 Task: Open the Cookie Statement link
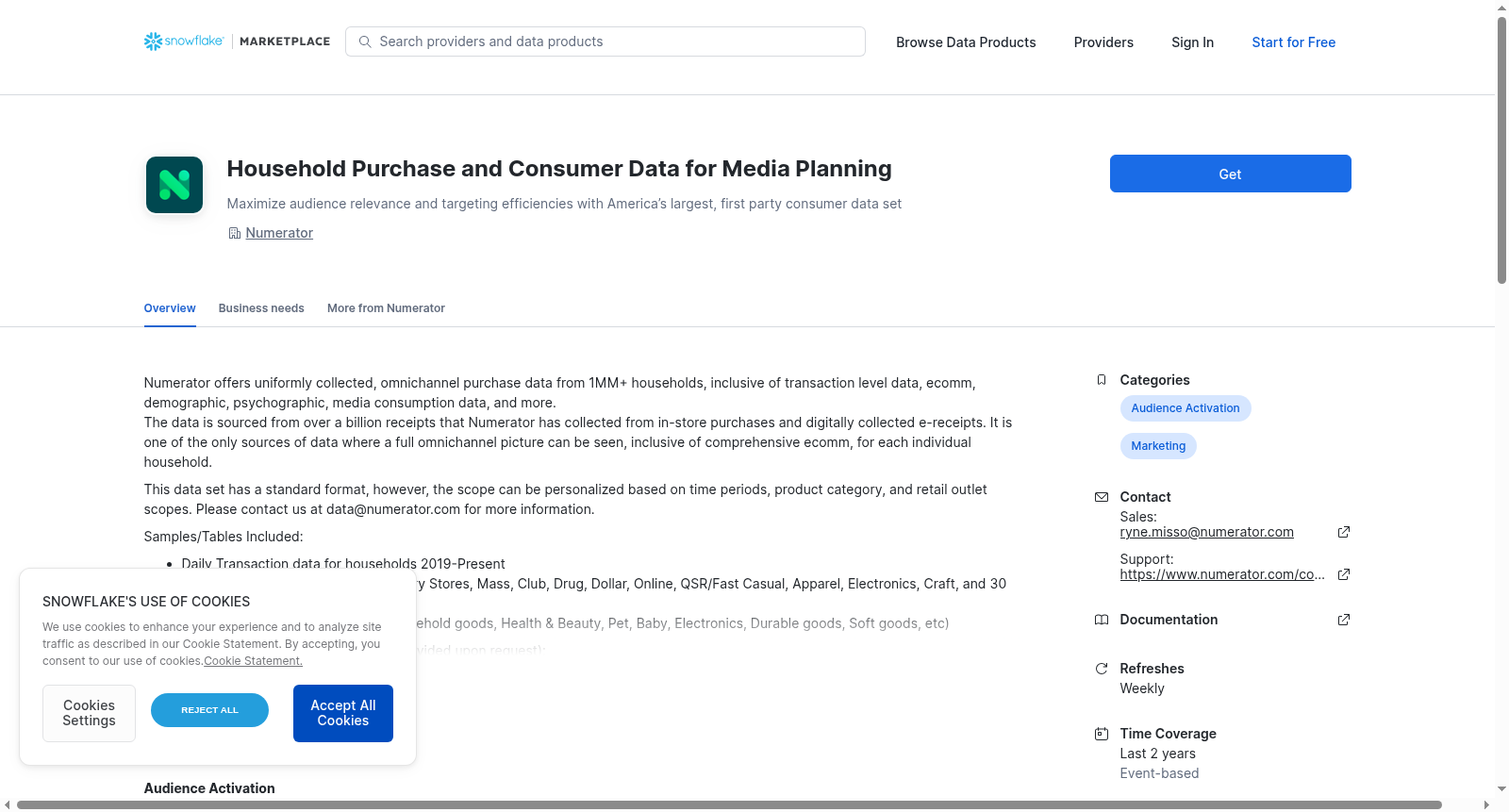tap(253, 661)
